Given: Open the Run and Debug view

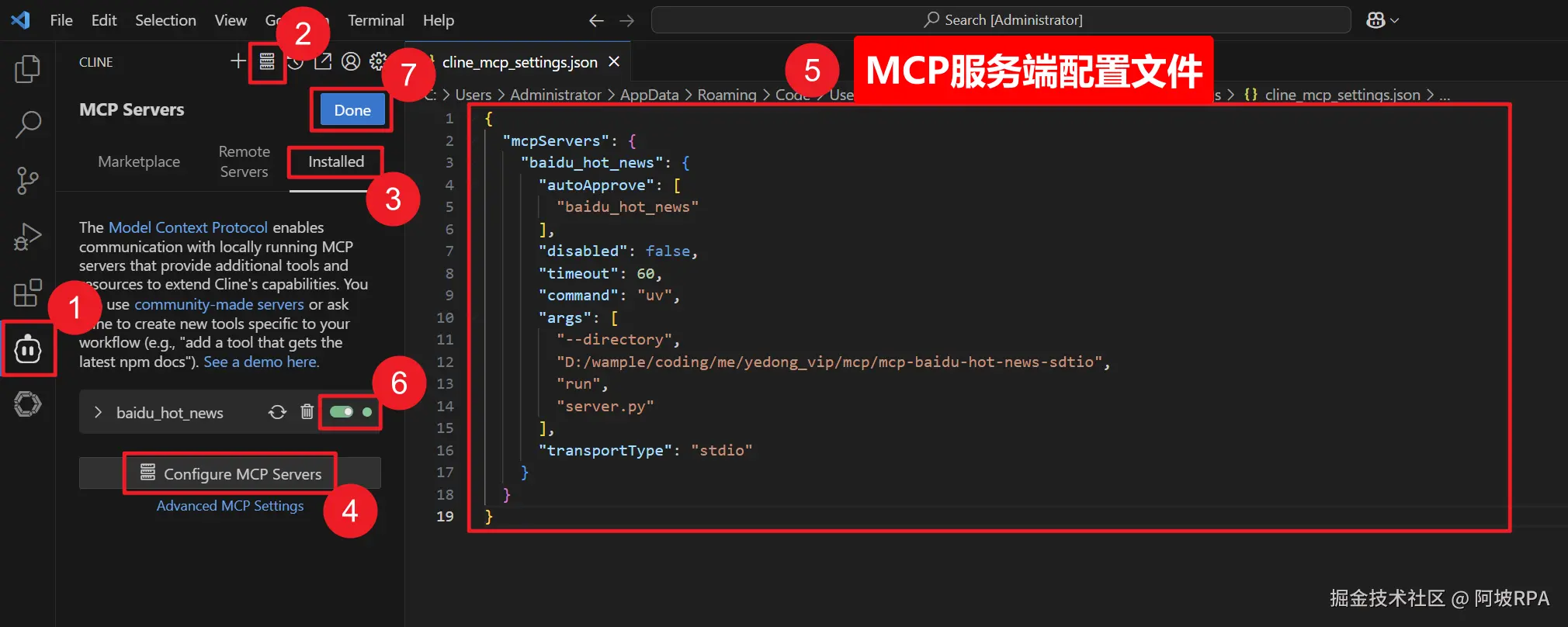Looking at the screenshot, I should click(x=27, y=237).
